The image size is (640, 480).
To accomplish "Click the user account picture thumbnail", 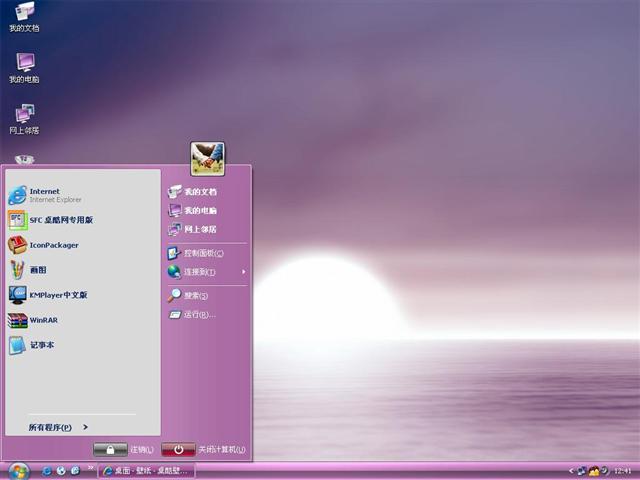I will [x=207, y=158].
